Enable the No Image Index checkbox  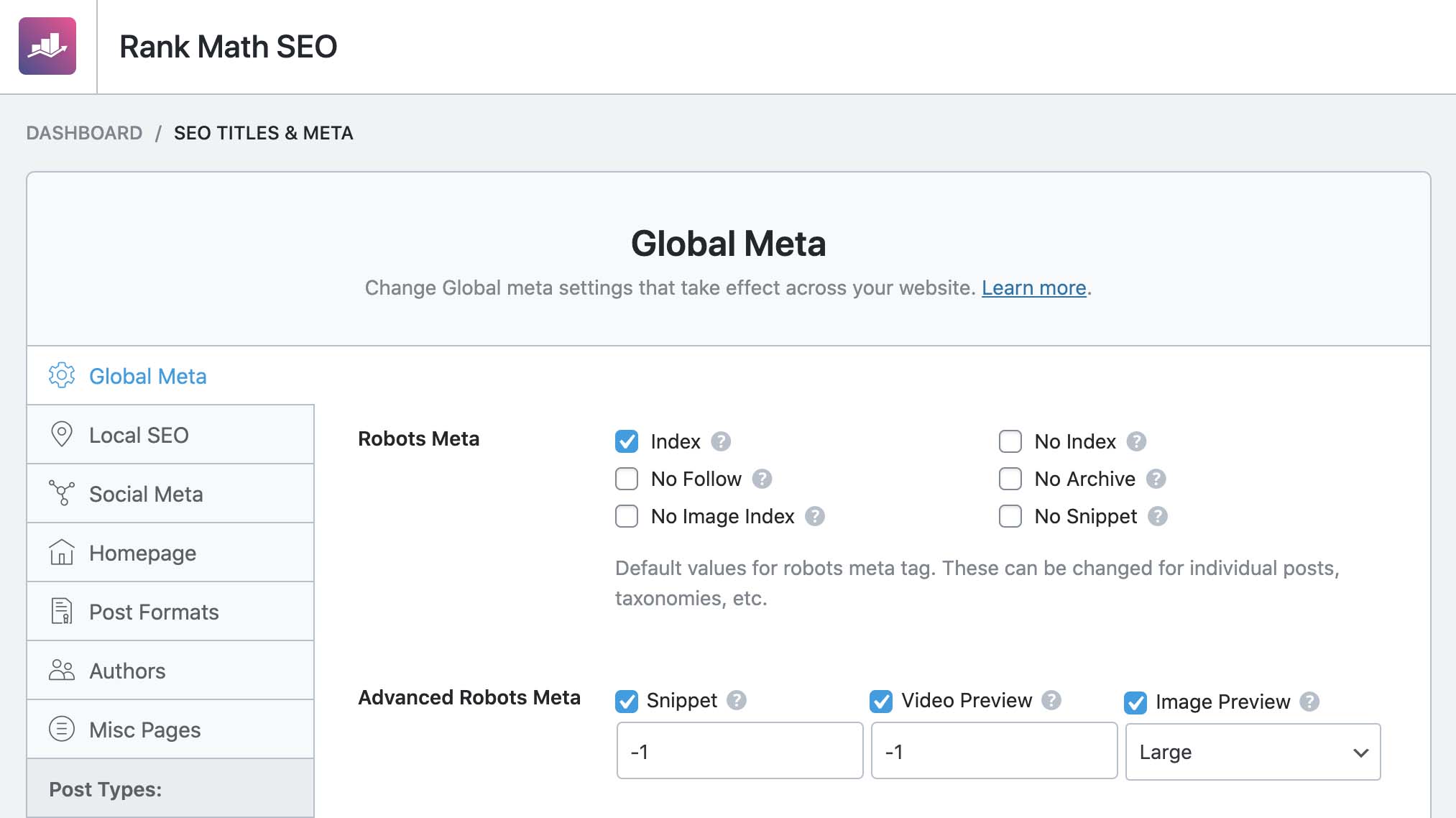(627, 516)
